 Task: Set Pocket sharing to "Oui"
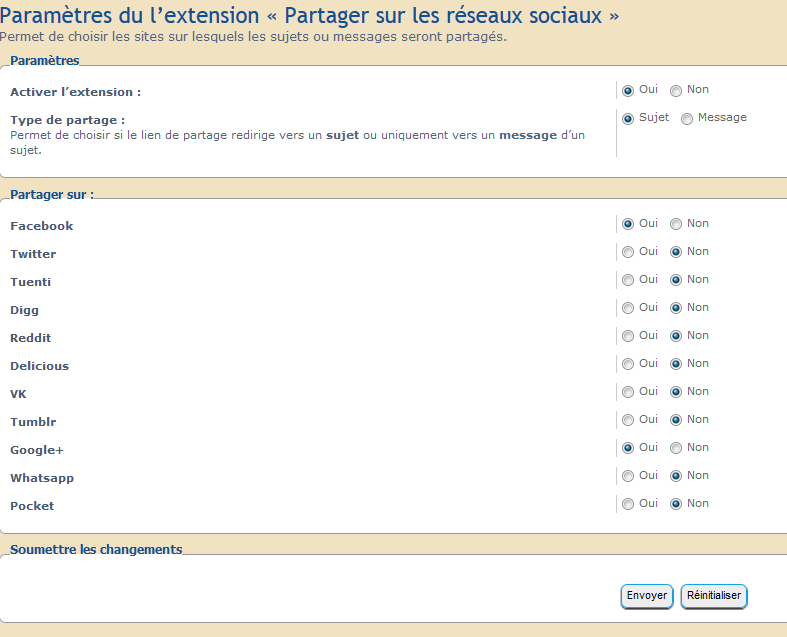point(628,505)
